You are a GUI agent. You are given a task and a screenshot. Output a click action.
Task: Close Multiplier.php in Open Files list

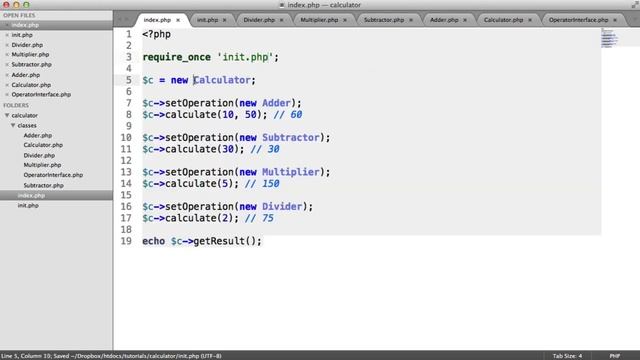(x=7, y=55)
